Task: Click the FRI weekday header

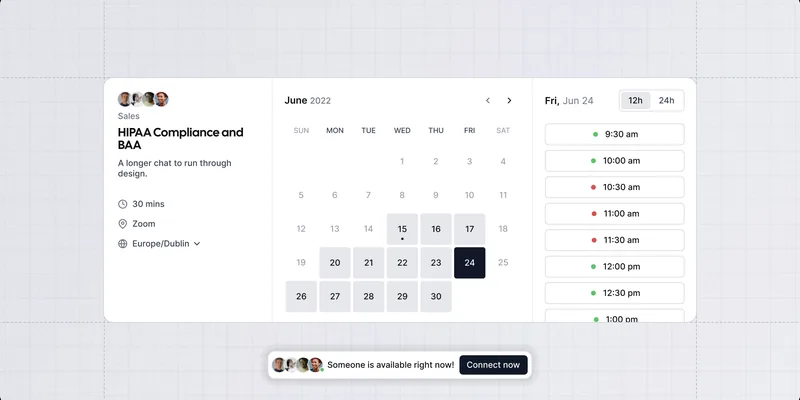Action: click(469, 131)
